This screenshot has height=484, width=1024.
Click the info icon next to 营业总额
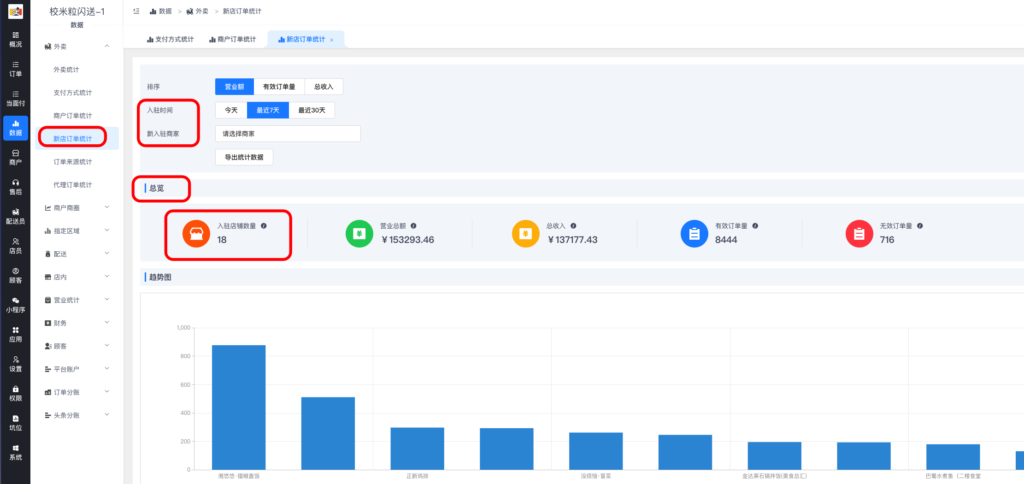[414, 226]
